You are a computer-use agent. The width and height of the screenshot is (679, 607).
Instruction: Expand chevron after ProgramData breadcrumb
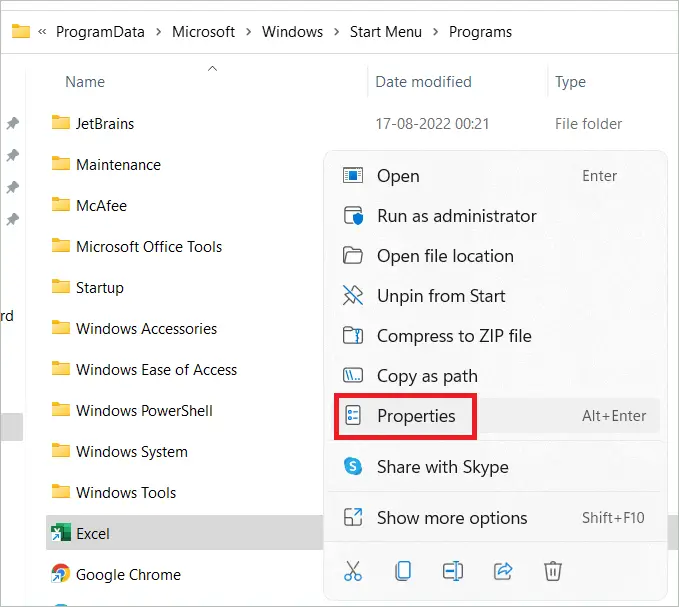[x=158, y=32]
